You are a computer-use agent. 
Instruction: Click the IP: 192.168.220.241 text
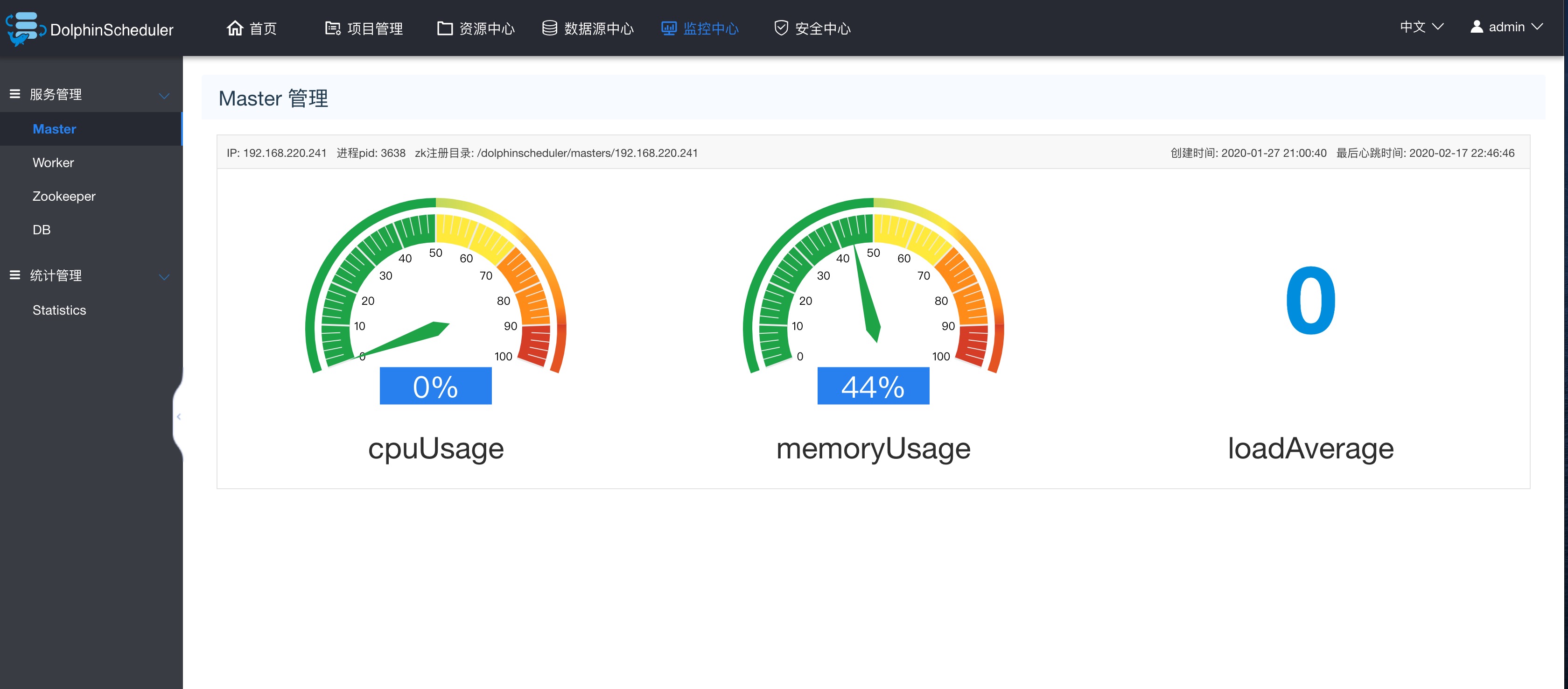pyautogui.click(x=276, y=153)
